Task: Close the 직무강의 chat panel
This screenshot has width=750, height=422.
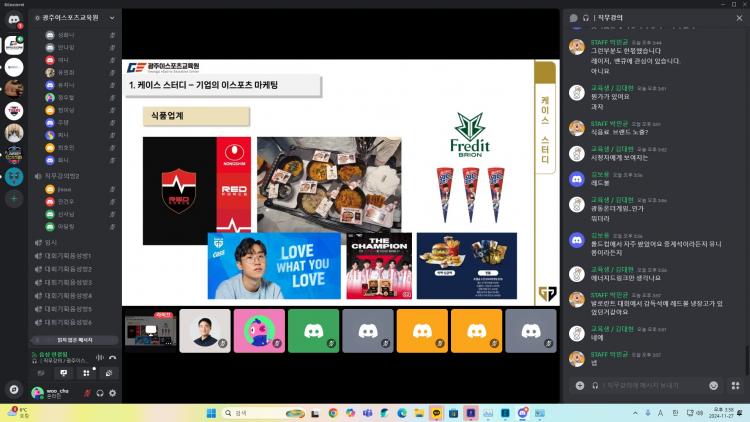Action: pyautogui.click(x=739, y=18)
